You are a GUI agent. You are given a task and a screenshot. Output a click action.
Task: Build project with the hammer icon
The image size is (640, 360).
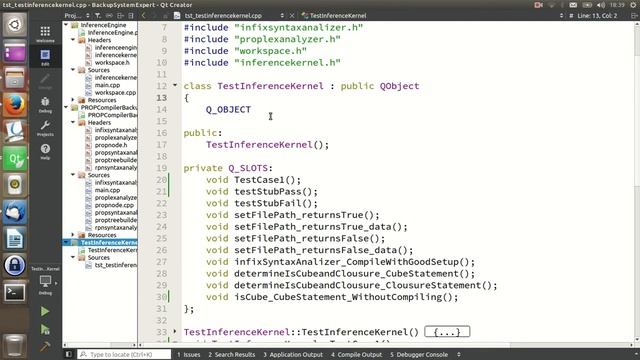pyautogui.click(x=45, y=347)
